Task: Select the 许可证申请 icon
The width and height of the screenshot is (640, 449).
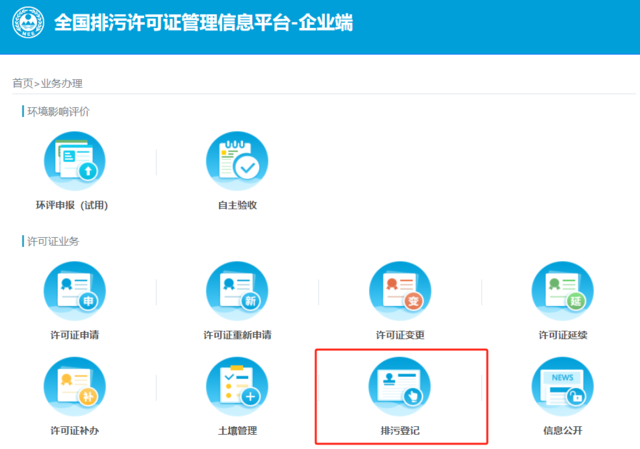Action: point(75,292)
